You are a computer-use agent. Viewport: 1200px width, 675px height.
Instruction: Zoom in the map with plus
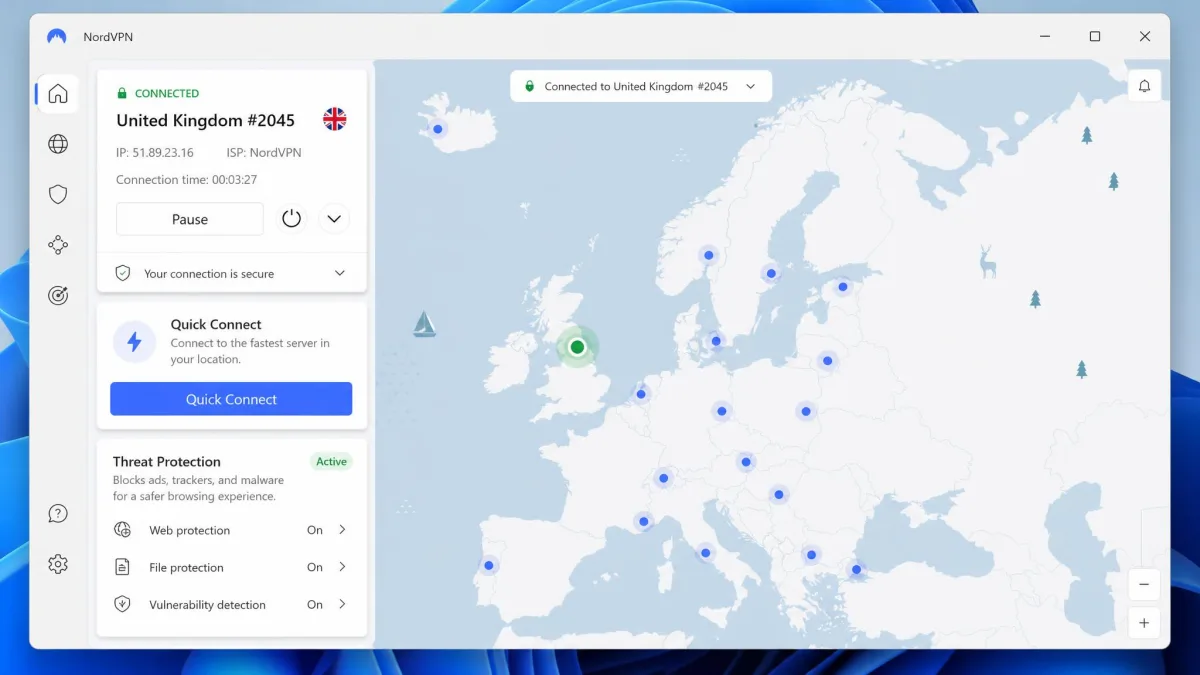[x=1144, y=622]
